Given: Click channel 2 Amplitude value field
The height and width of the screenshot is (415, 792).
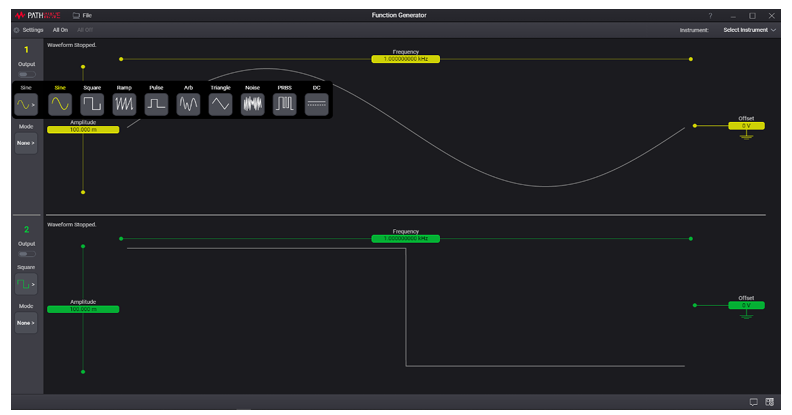Looking at the screenshot, I should (83, 309).
